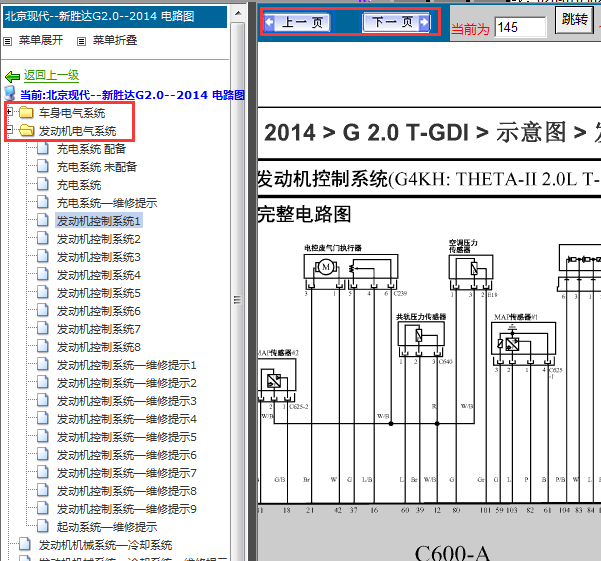Click document icon beside 发动机控制系统5

tap(43, 292)
